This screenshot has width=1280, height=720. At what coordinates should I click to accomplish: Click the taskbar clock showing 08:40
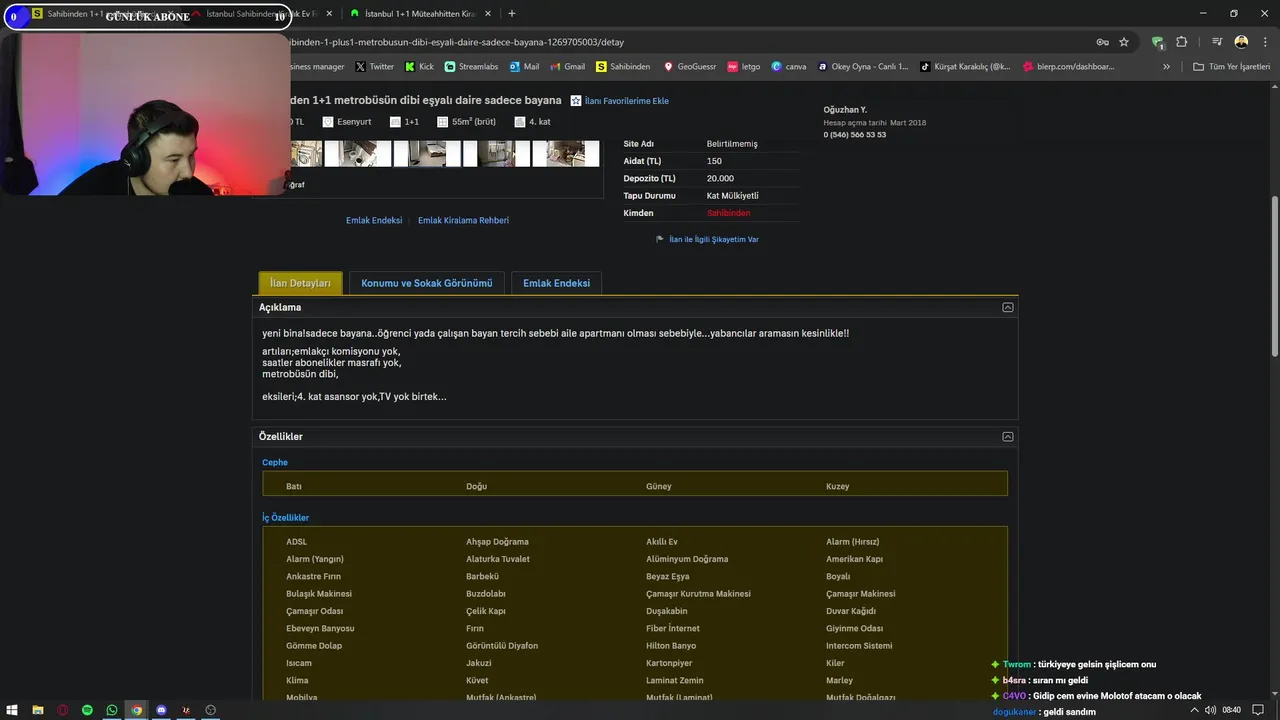pos(1231,710)
